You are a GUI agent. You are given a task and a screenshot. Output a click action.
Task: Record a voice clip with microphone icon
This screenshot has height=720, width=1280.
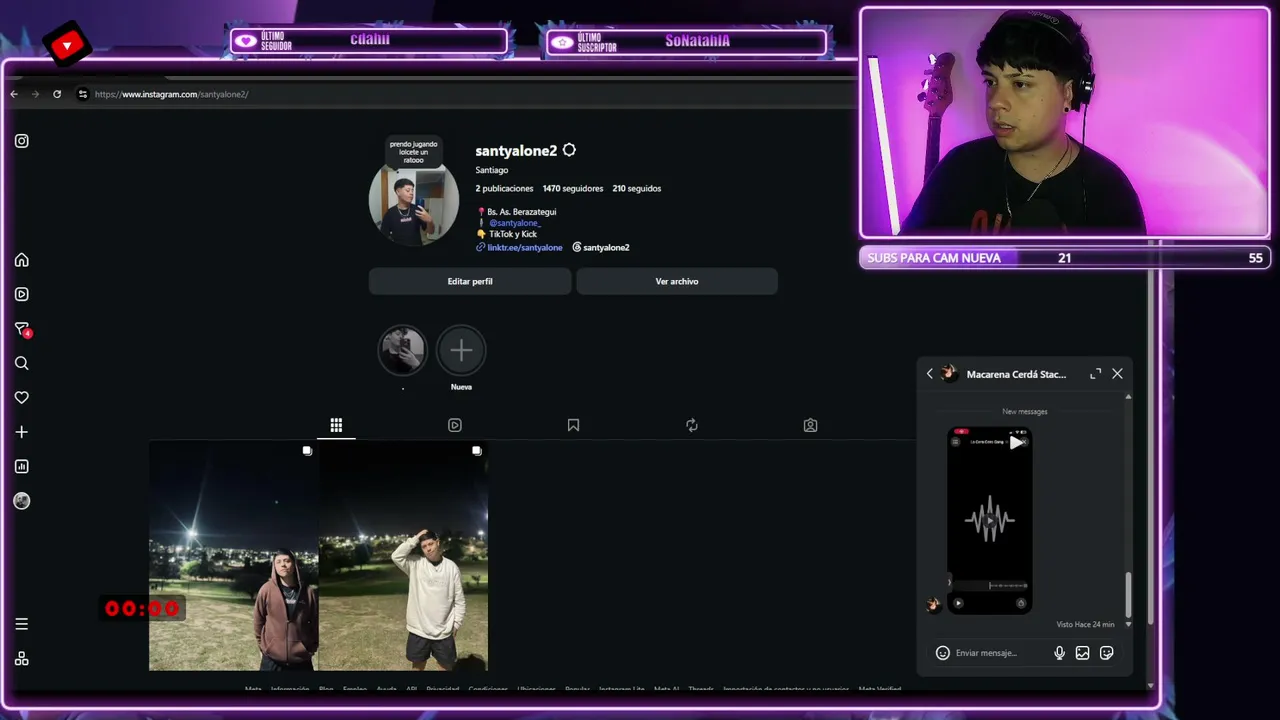point(1059,653)
